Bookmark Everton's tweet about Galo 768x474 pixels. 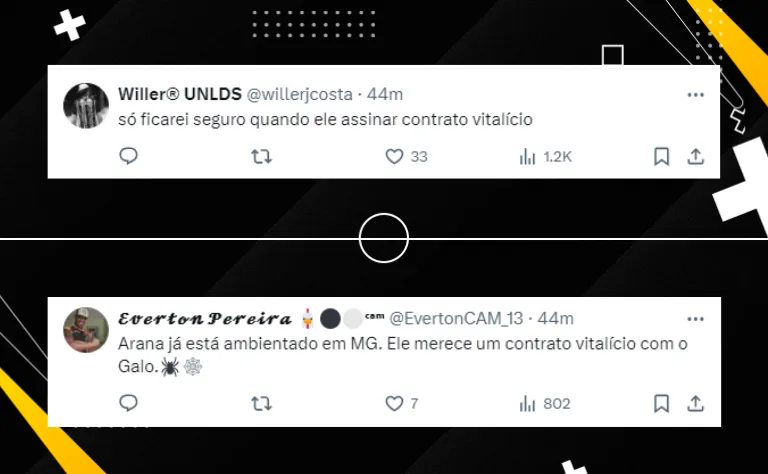point(661,403)
